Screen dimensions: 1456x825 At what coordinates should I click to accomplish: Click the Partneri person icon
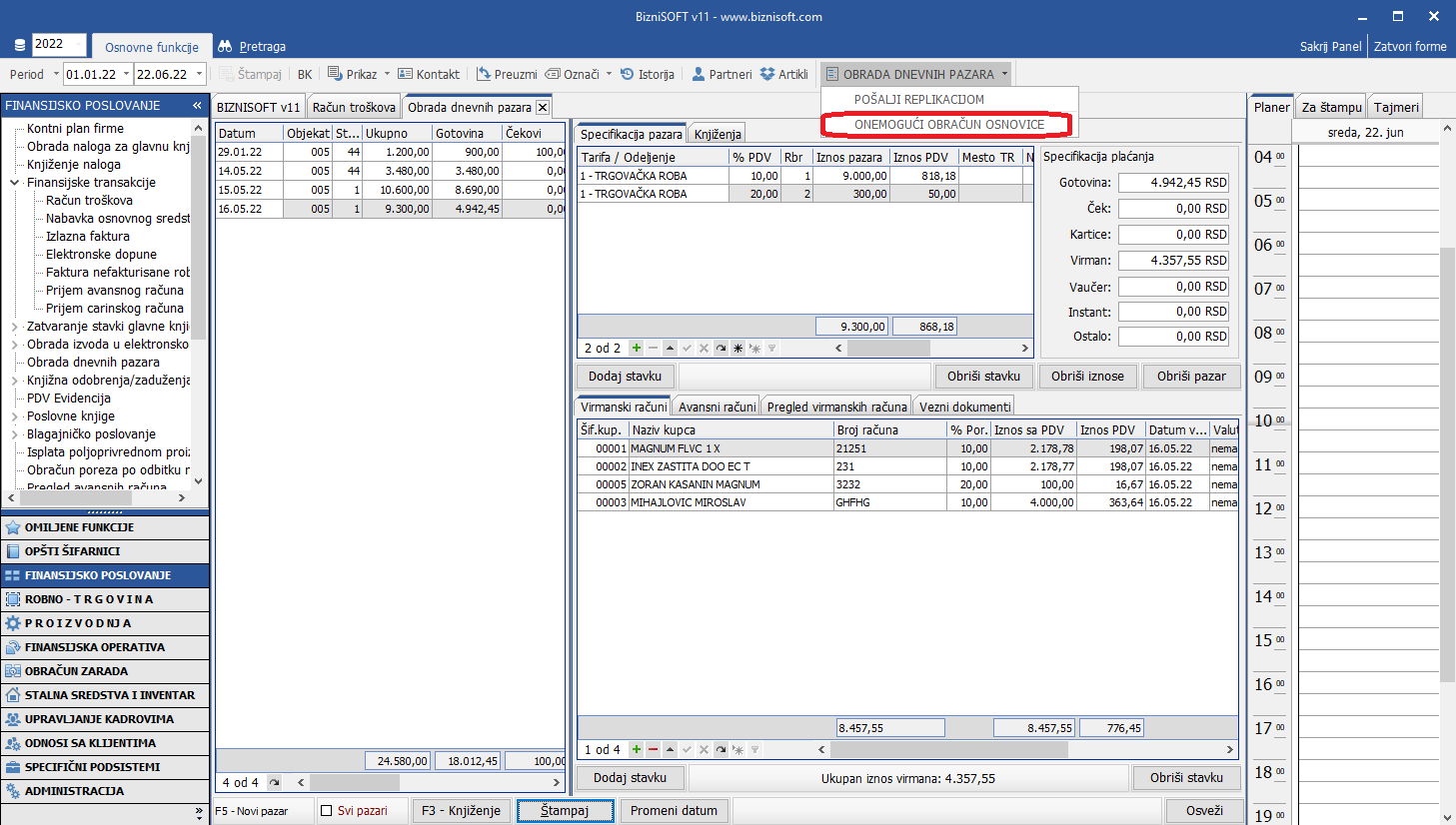[699, 74]
